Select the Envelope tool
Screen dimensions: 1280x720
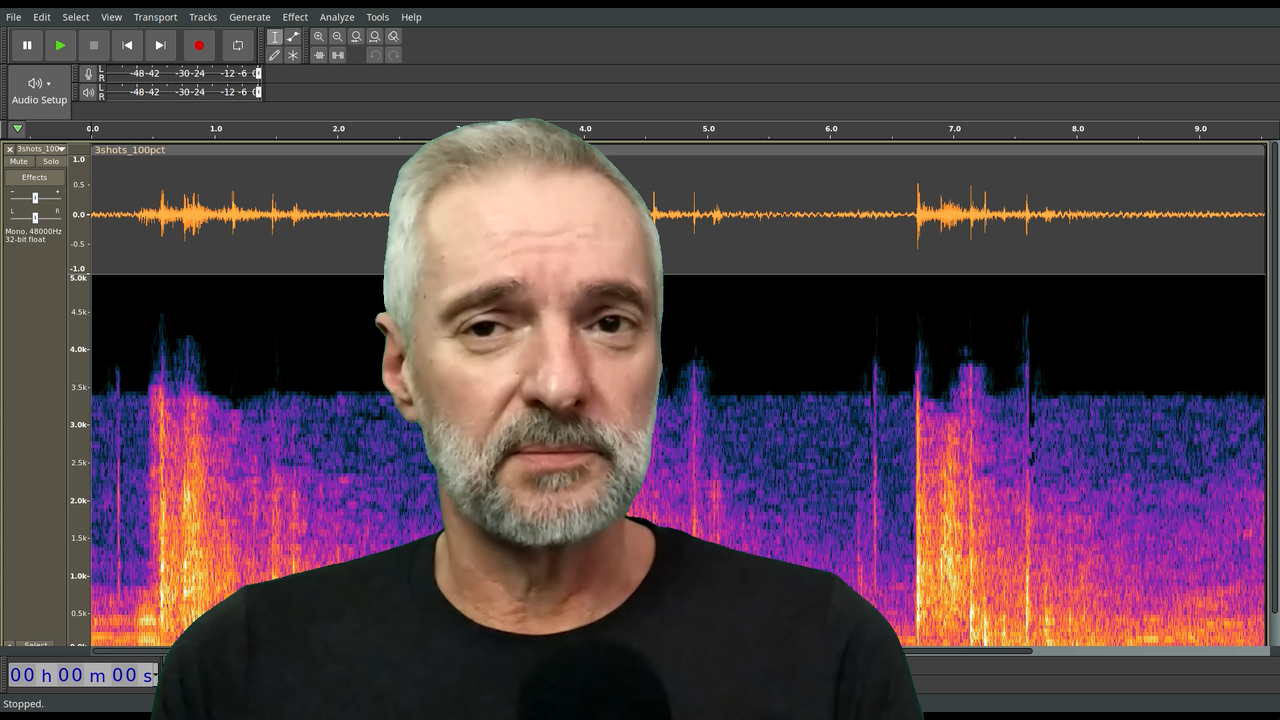(293, 36)
